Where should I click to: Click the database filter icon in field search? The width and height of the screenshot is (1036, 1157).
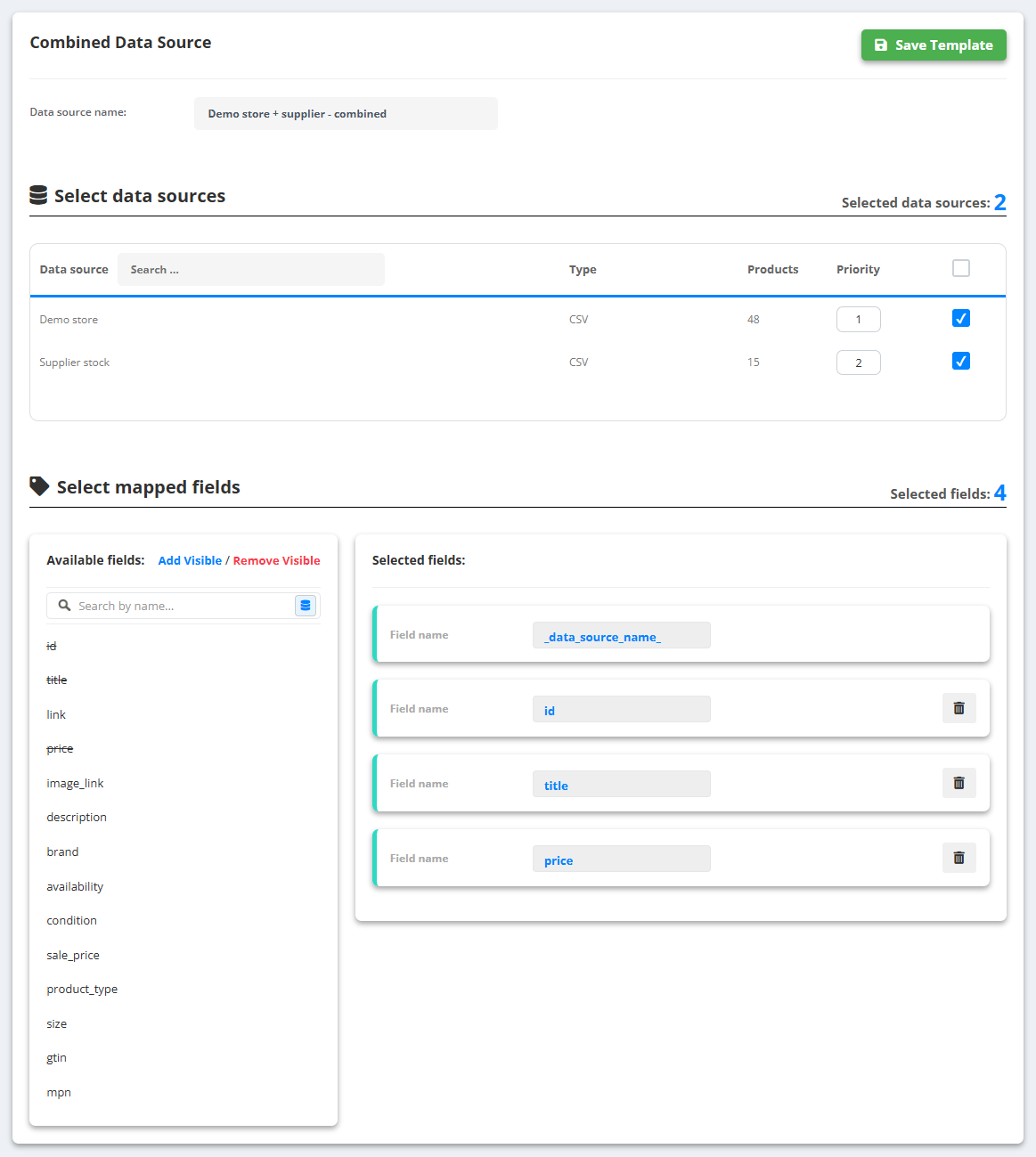pyautogui.click(x=306, y=606)
